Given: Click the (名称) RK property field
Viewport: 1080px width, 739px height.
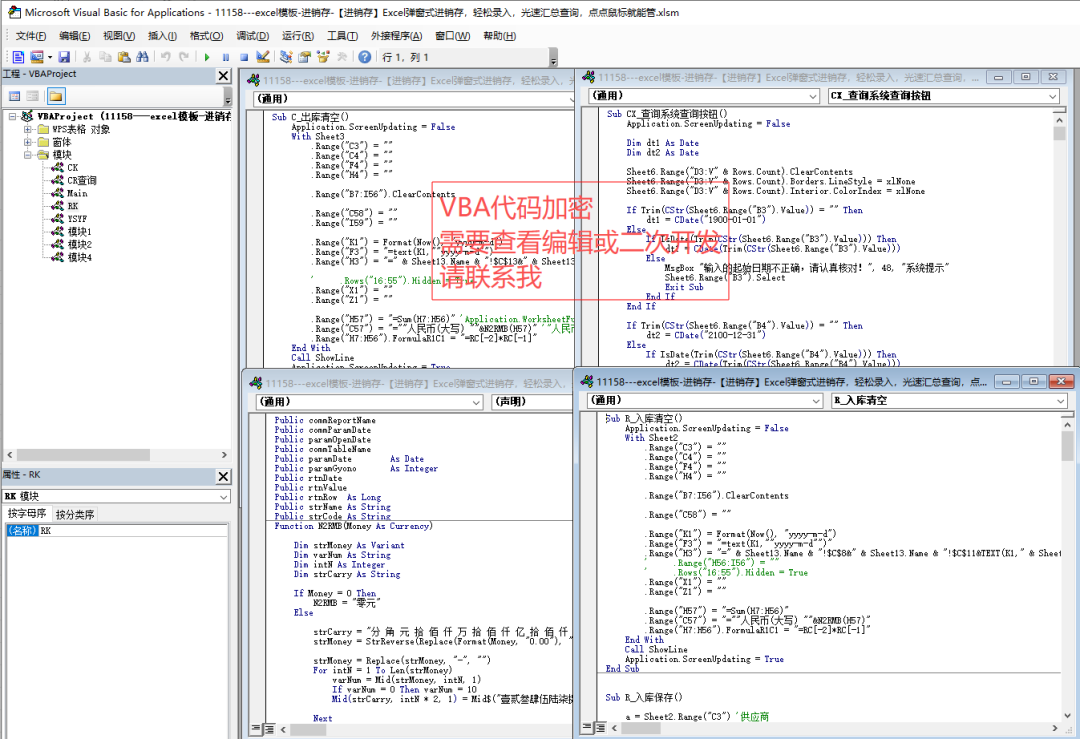Looking at the screenshot, I should (117, 530).
